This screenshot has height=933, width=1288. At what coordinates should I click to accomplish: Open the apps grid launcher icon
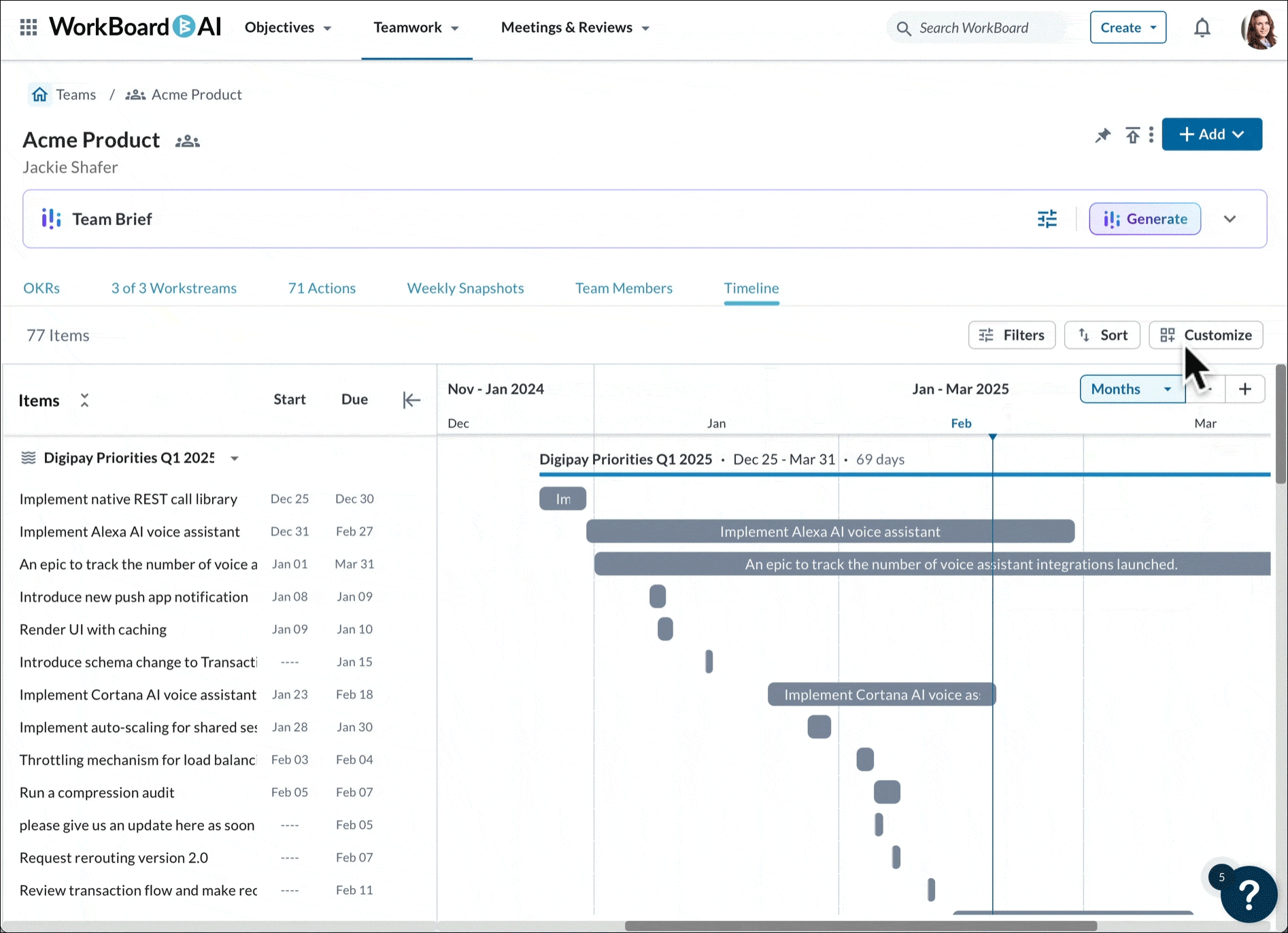point(29,27)
